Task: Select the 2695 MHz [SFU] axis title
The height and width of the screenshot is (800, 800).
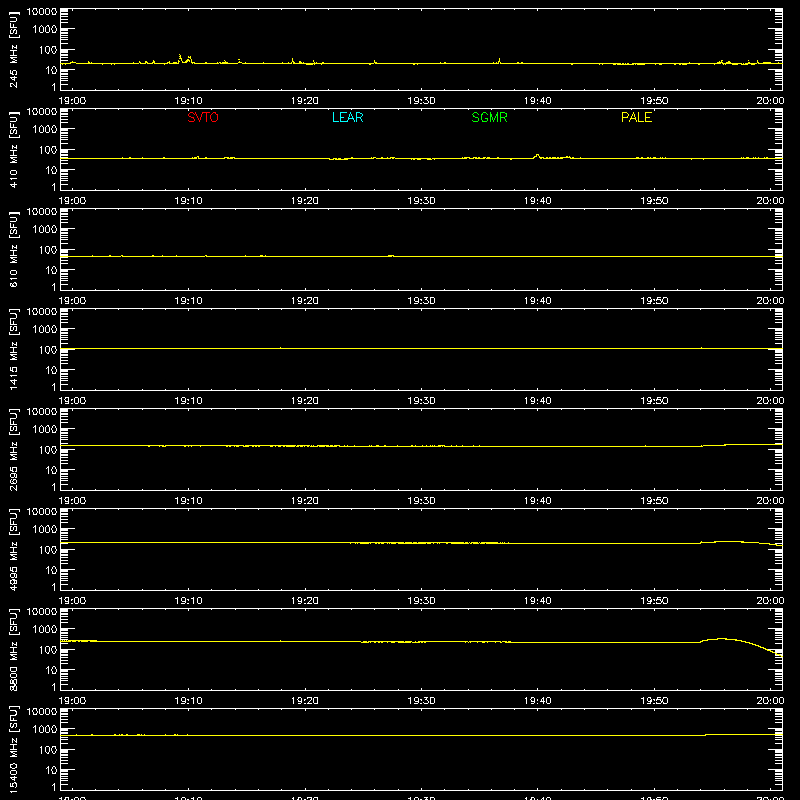Action: [14, 449]
